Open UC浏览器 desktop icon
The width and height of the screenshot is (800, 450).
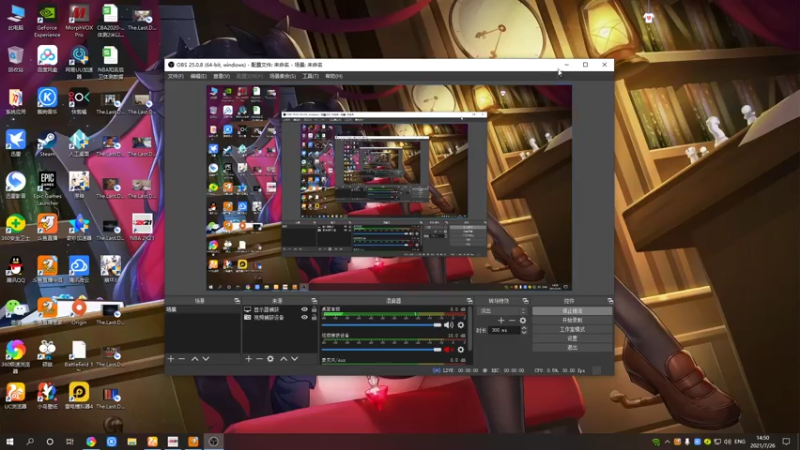pyautogui.click(x=15, y=396)
